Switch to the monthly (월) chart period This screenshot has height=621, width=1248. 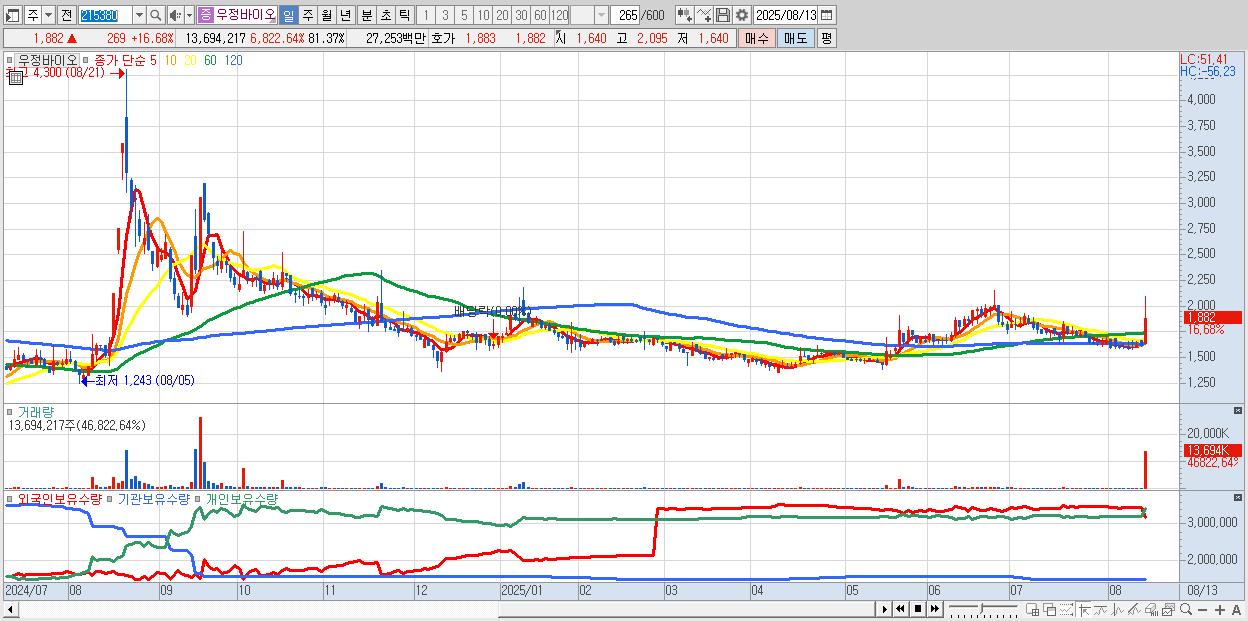[x=326, y=15]
